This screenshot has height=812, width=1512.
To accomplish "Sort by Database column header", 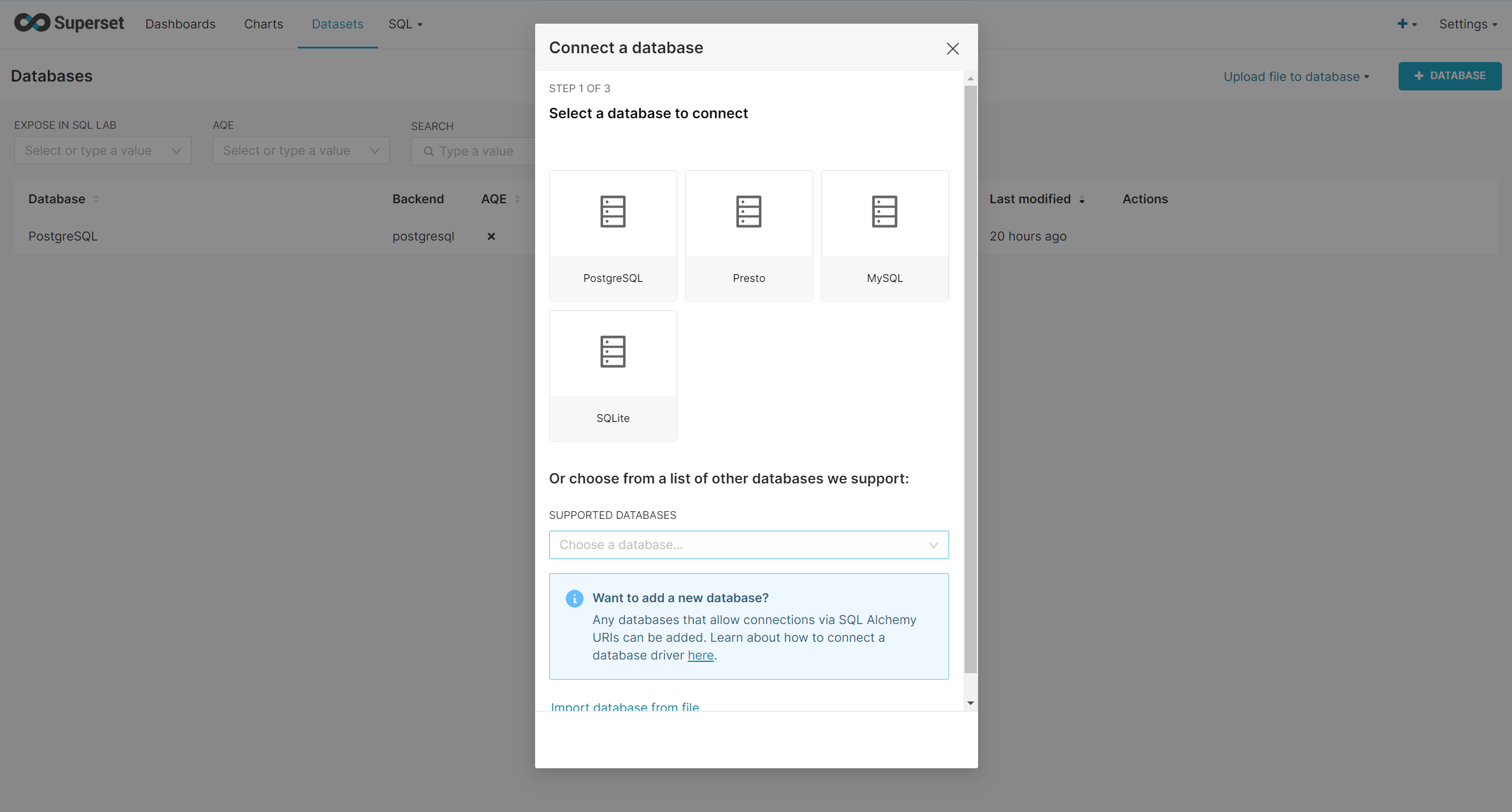I will tap(57, 199).
